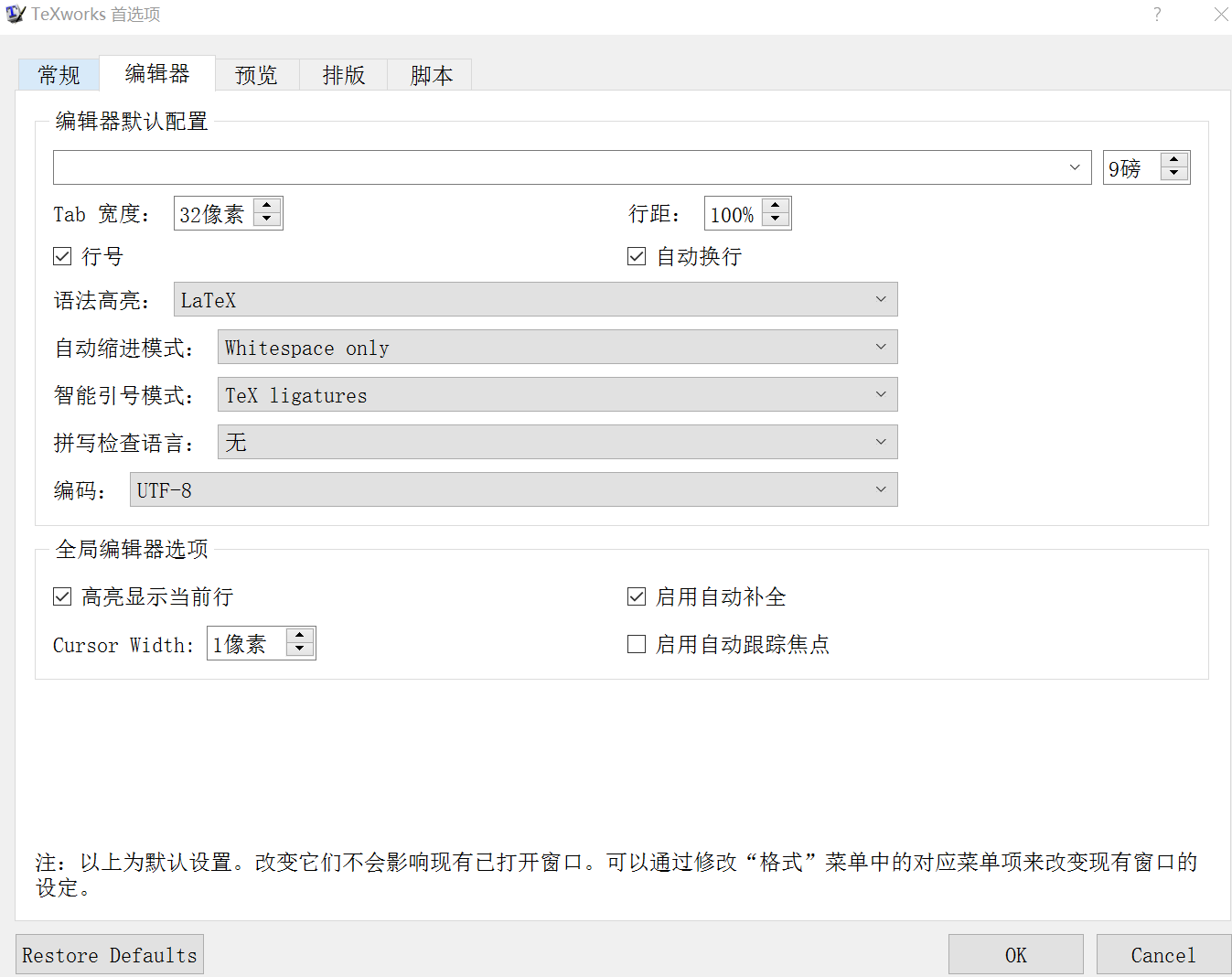Decrease Tab 宽度 with down arrow
The height and width of the screenshot is (977, 1232).
(x=267, y=220)
